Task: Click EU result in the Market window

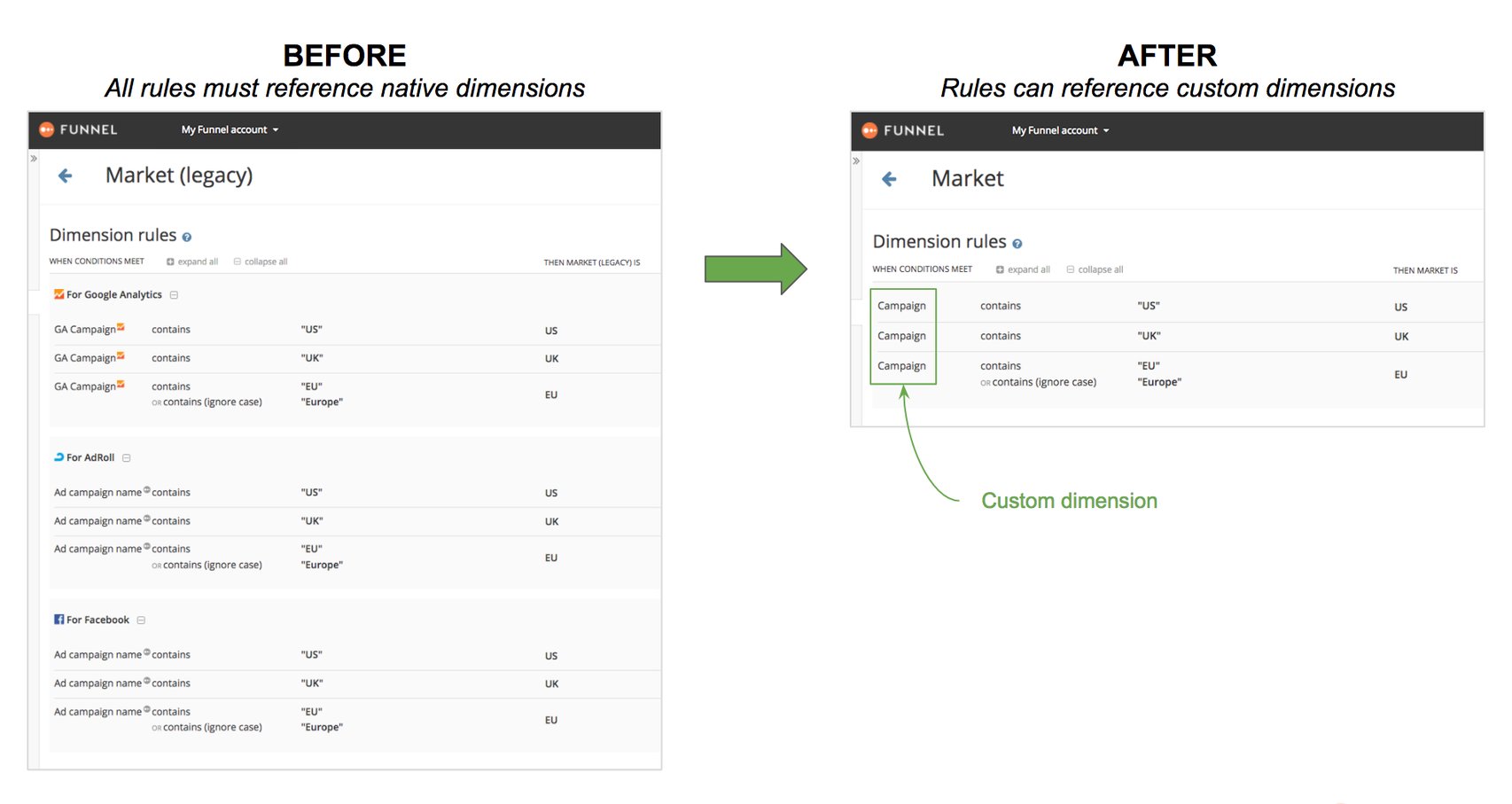Action: (1400, 375)
